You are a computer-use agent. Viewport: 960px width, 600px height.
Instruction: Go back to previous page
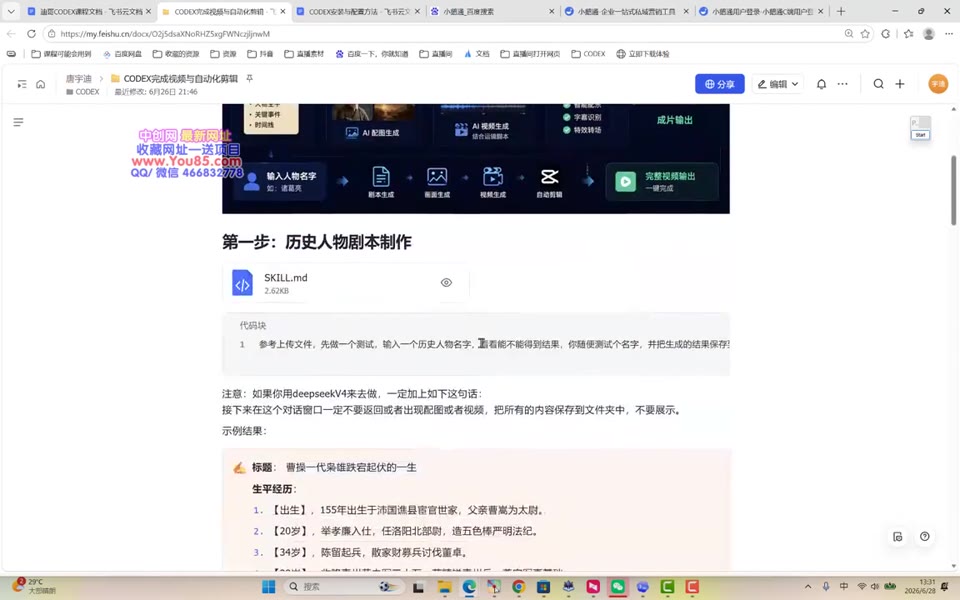click(11, 34)
